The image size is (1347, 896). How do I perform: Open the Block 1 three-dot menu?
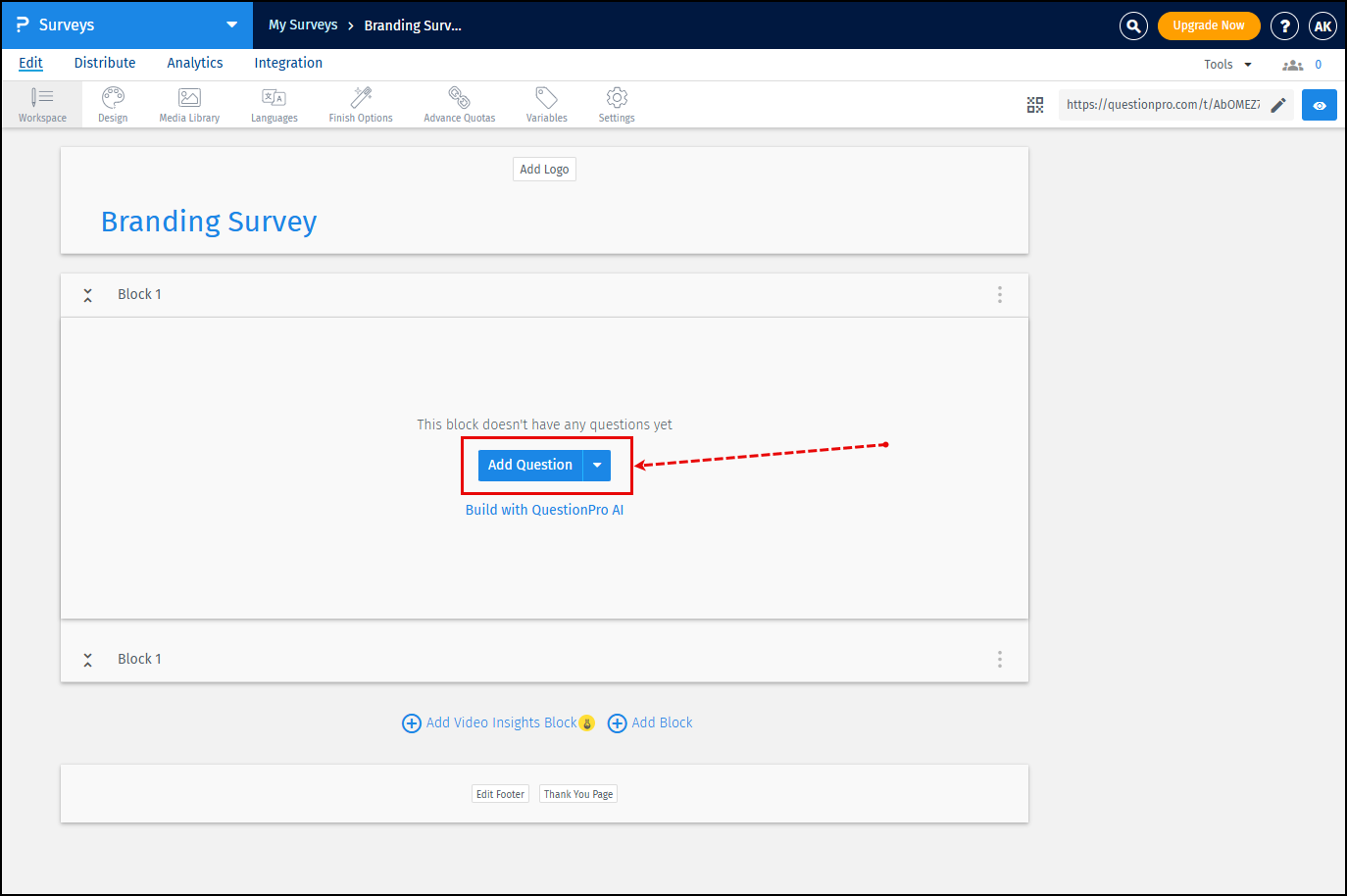[999, 294]
